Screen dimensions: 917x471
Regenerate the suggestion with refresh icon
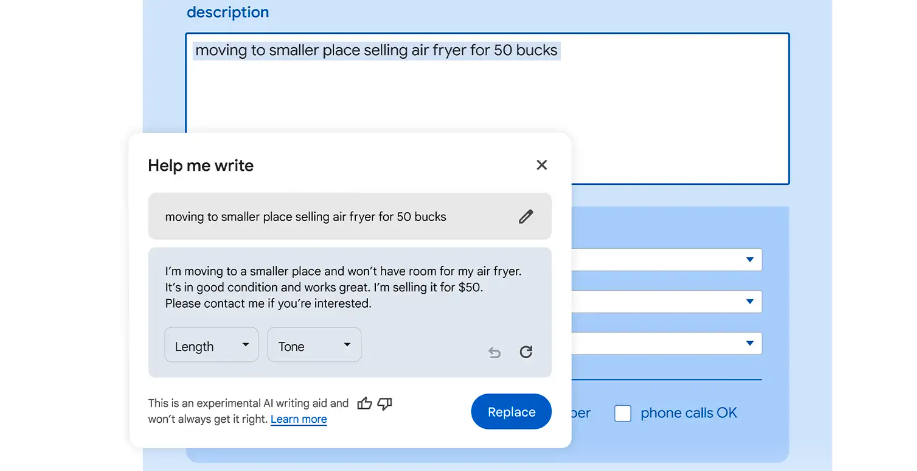pyautogui.click(x=526, y=352)
